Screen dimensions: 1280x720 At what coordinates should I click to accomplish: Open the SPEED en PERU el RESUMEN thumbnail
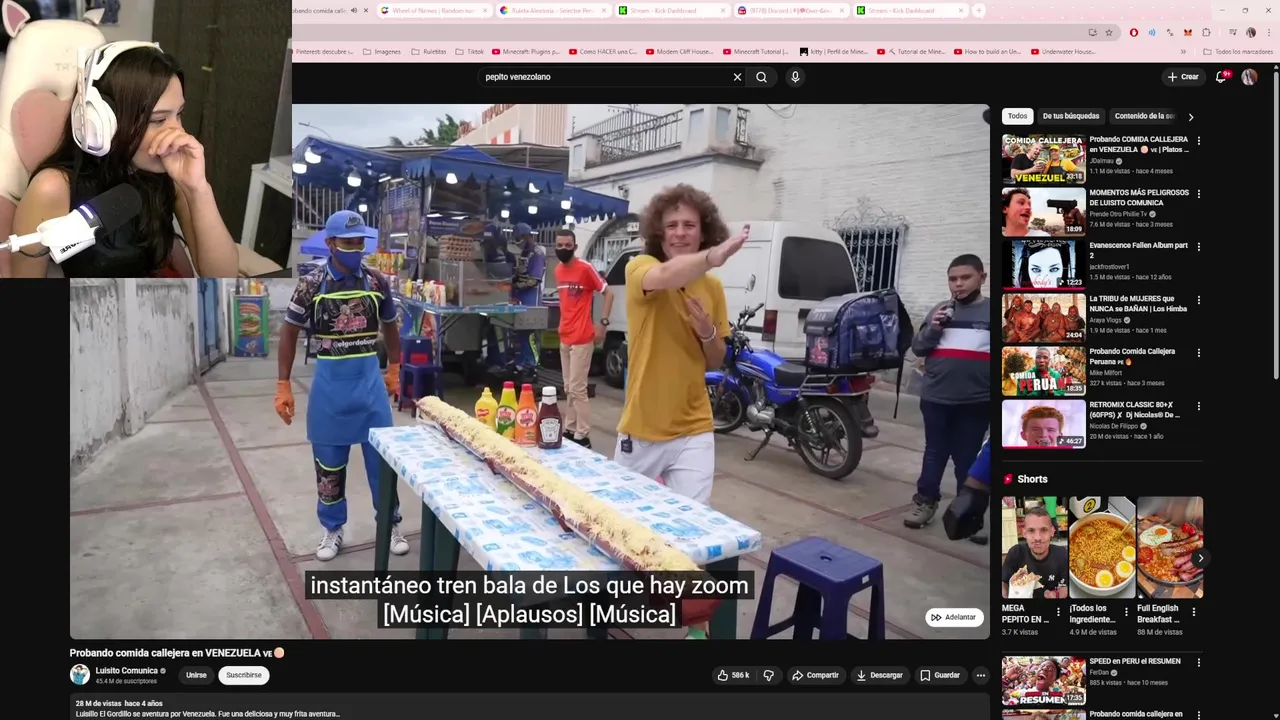pyautogui.click(x=1044, y=680)
